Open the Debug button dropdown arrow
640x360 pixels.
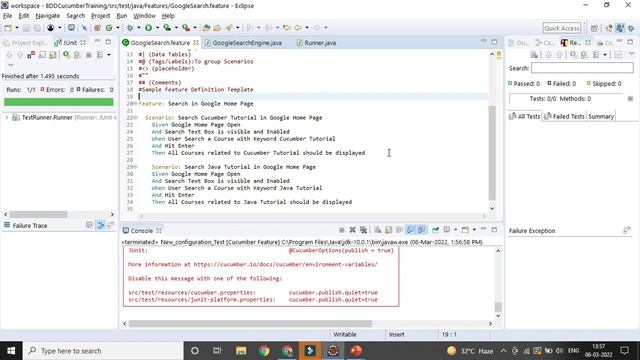(x=138, y=28)
